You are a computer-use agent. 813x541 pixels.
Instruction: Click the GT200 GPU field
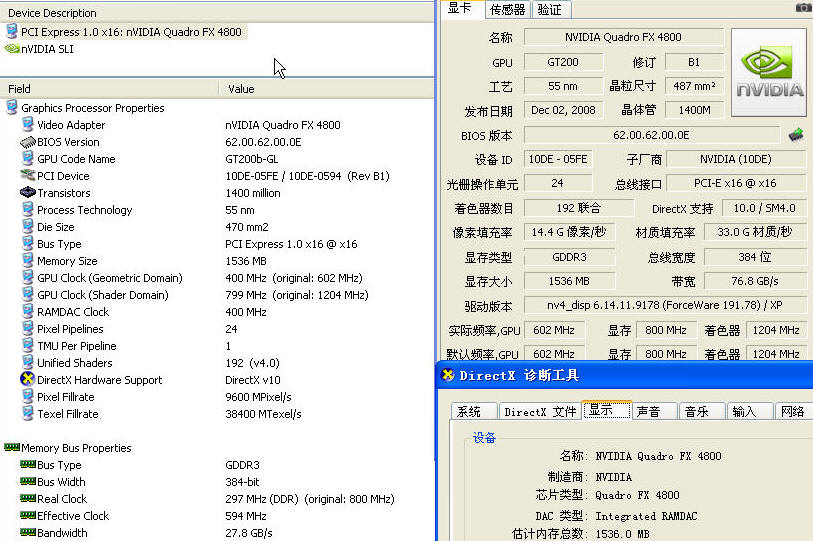coord(563,62)
